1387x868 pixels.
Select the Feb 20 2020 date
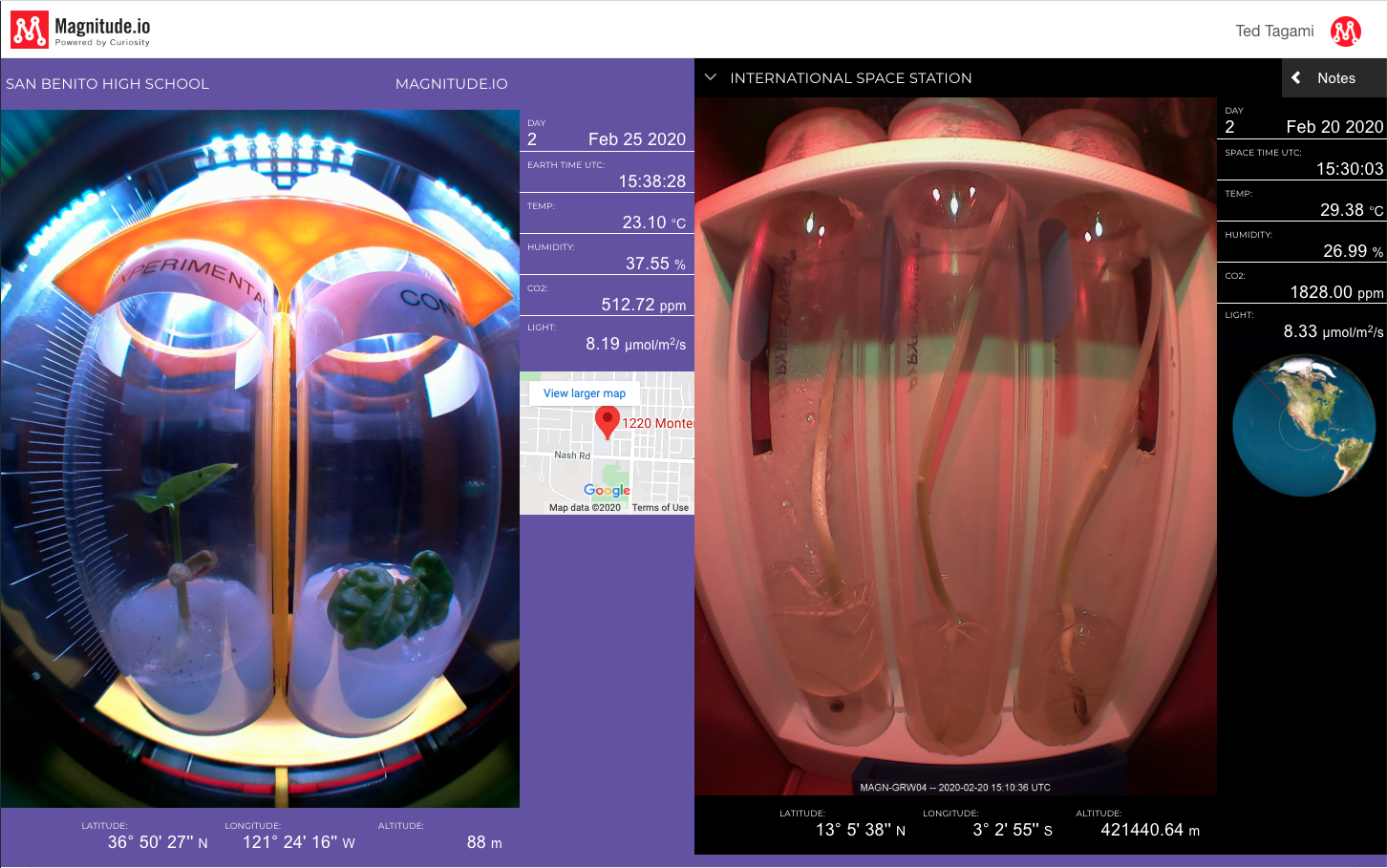[1334, 127]
